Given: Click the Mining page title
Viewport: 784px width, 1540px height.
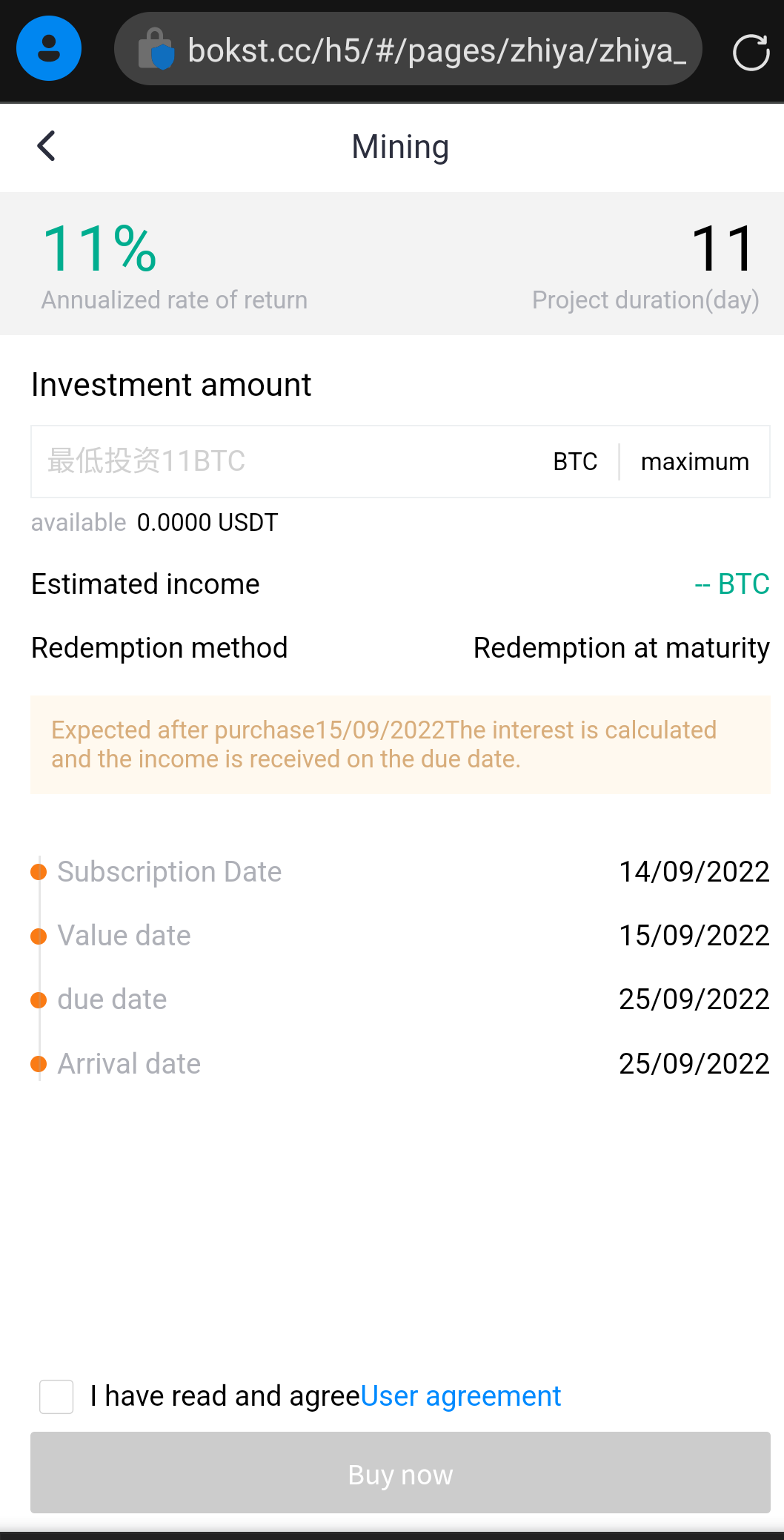Looking at the screenshot, I should coord(400,147).
